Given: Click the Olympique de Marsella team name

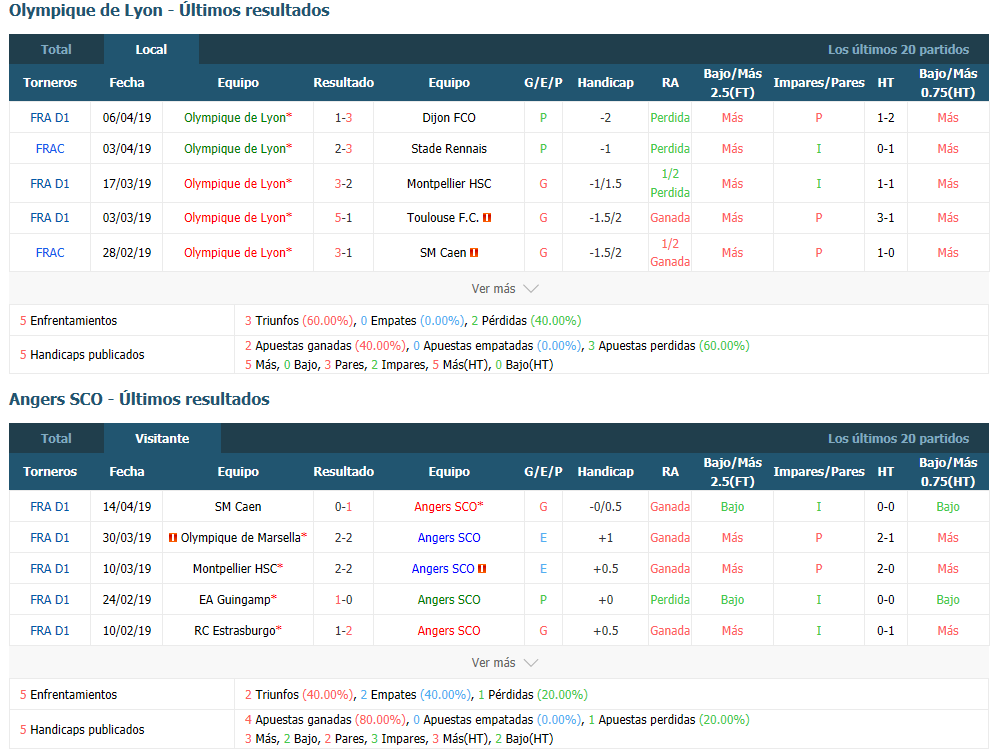Looking at the screenshot, I should (x=241, y=538).
